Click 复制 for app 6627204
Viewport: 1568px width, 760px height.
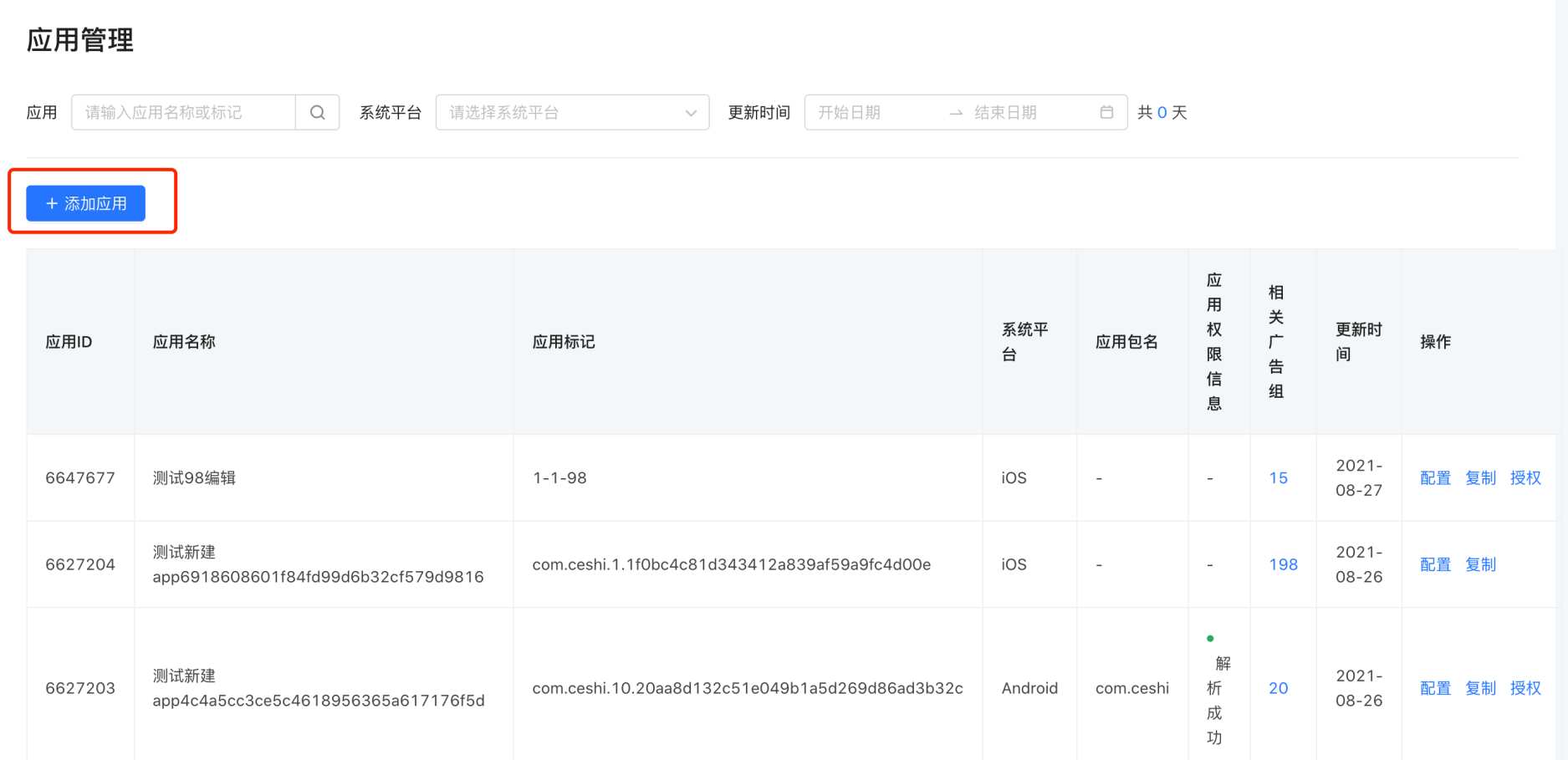pos(1480,565)
